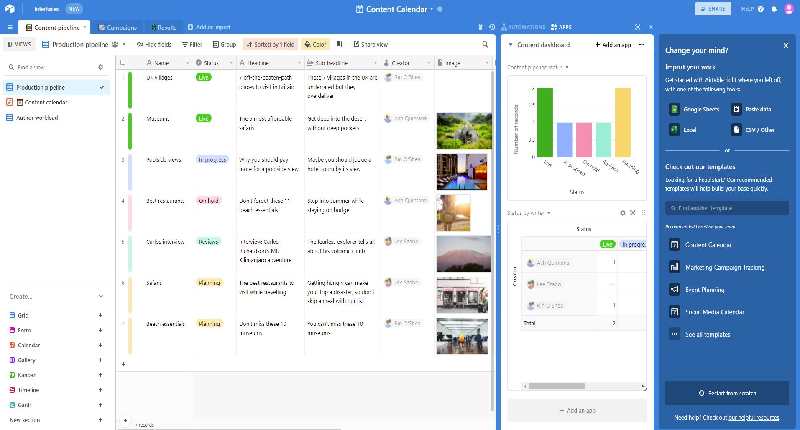Add a new Timeline view

[100, 390]
